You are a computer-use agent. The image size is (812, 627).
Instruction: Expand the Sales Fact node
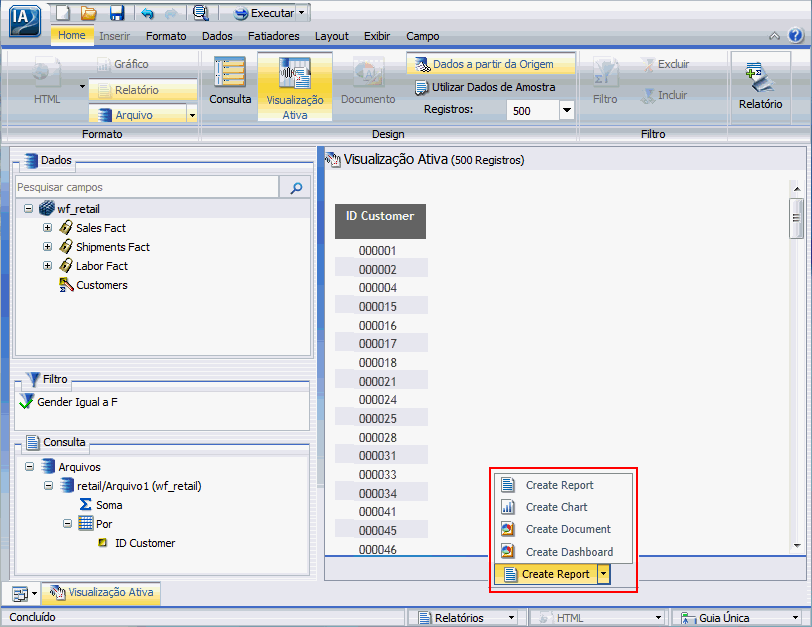point(48,228)
